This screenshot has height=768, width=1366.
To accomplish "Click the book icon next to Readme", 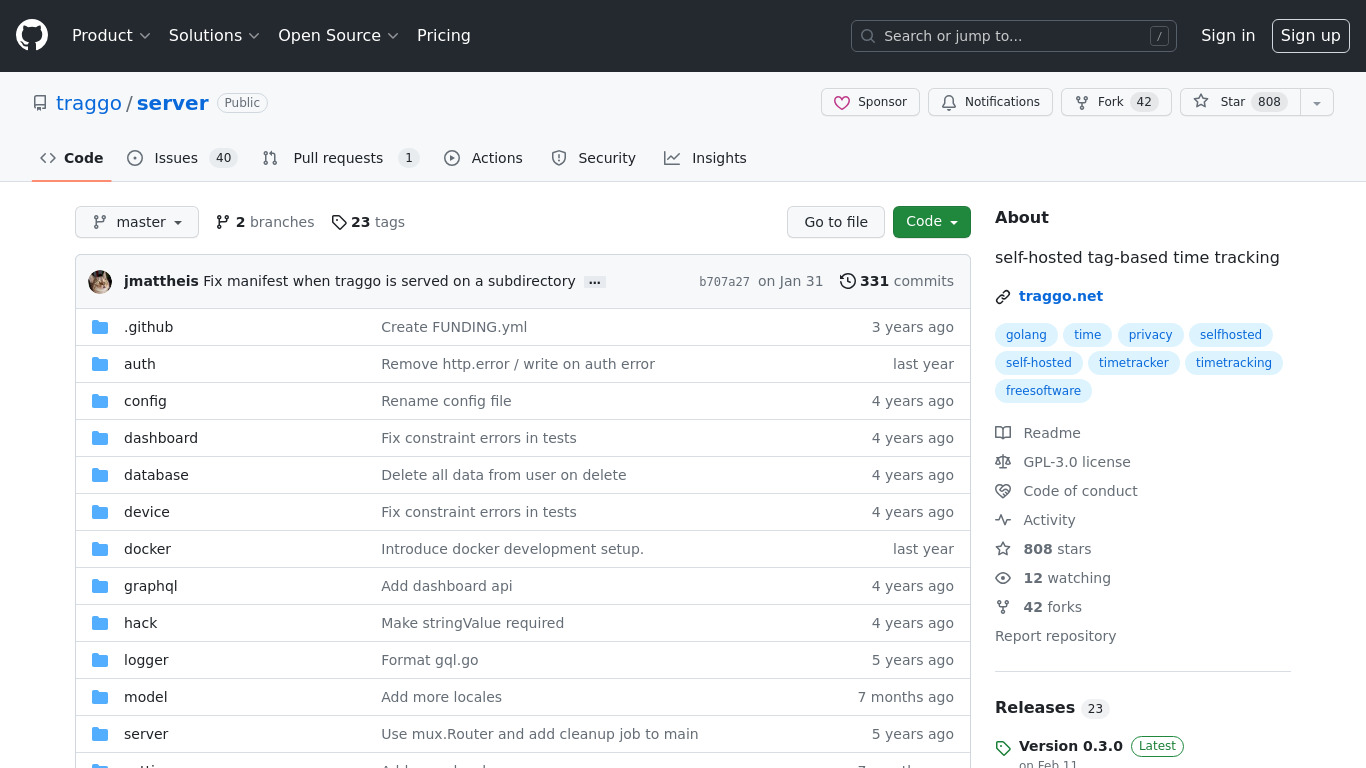I will (1003, 433).
